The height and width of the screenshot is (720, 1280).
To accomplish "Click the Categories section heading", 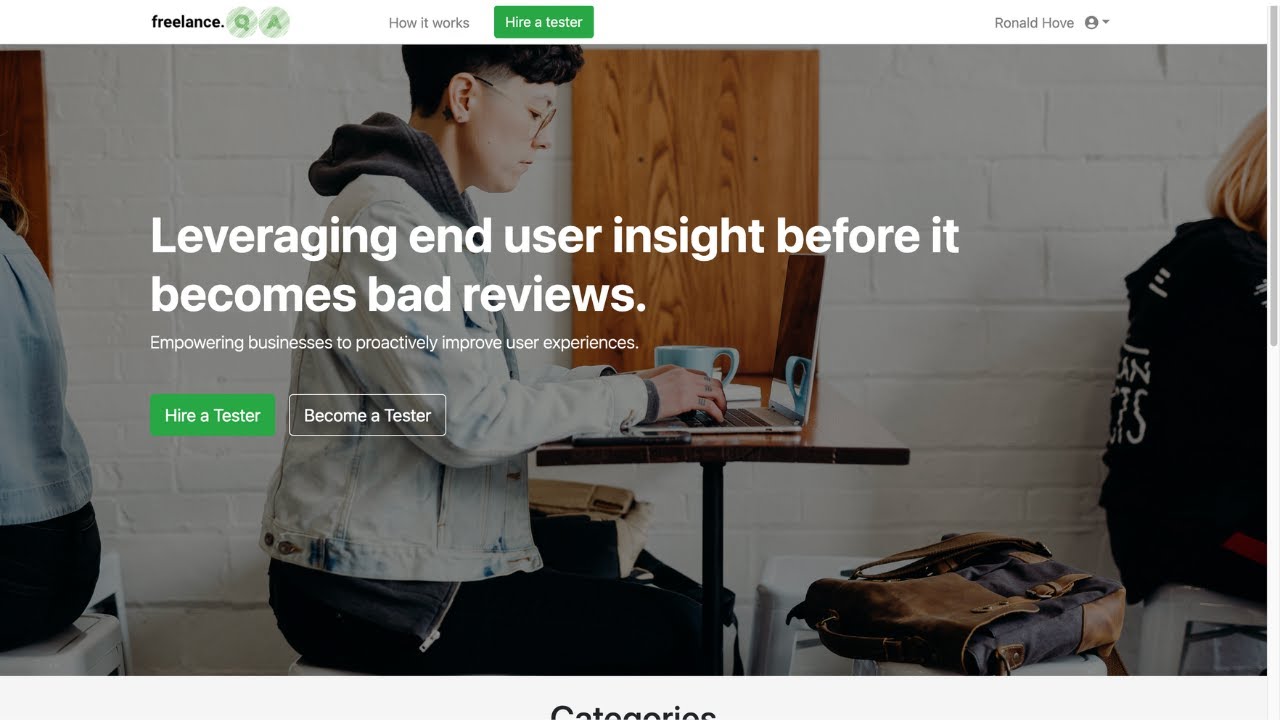I will click(x=633, y=712).
